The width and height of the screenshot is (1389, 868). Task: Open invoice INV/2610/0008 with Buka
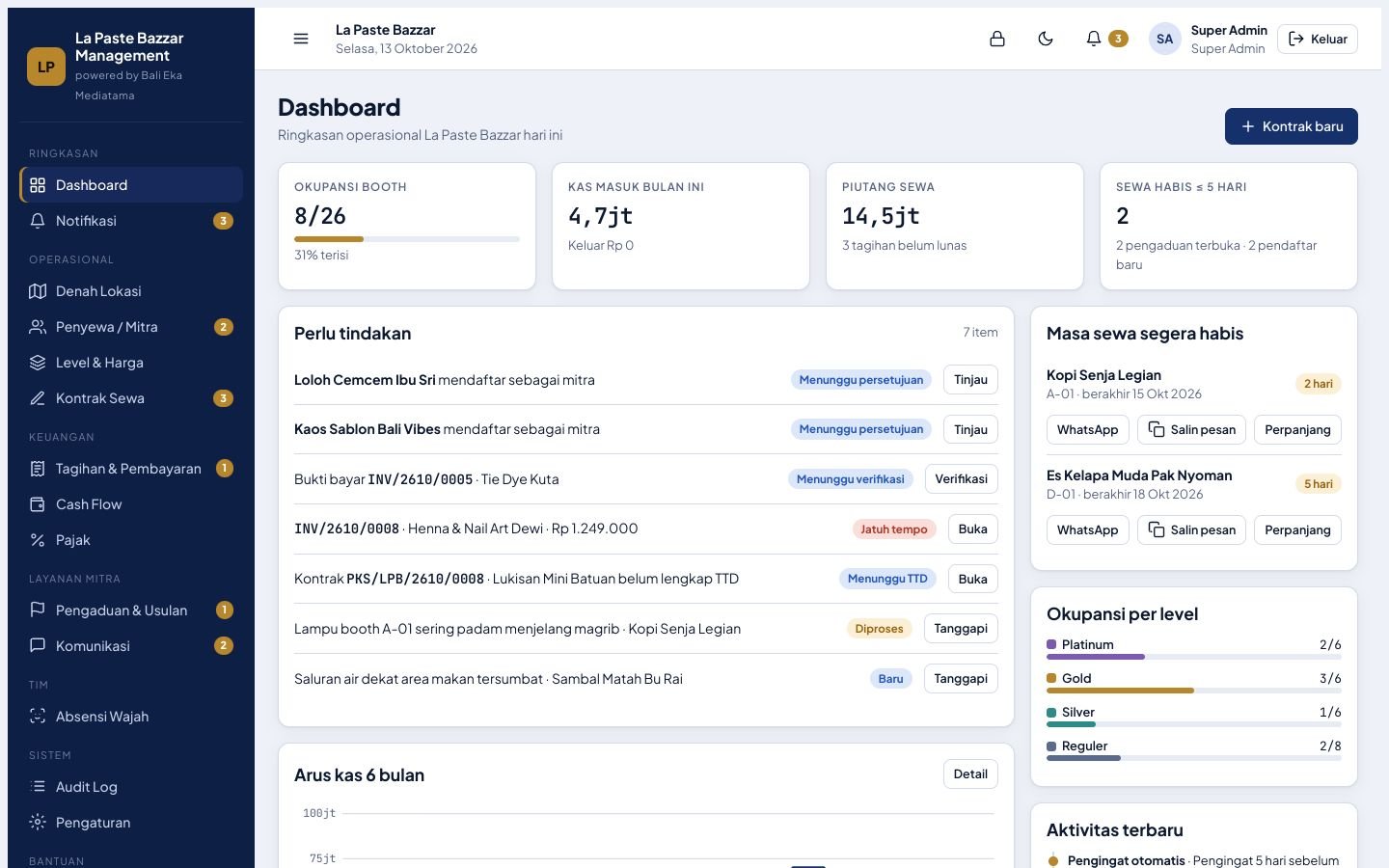pos(972,529)
